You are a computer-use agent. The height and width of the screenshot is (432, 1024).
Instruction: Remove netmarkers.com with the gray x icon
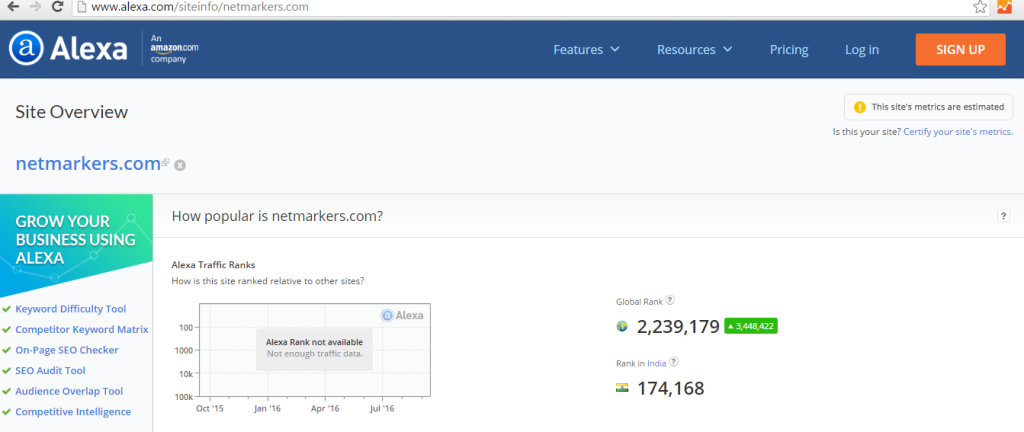[180, 165]
